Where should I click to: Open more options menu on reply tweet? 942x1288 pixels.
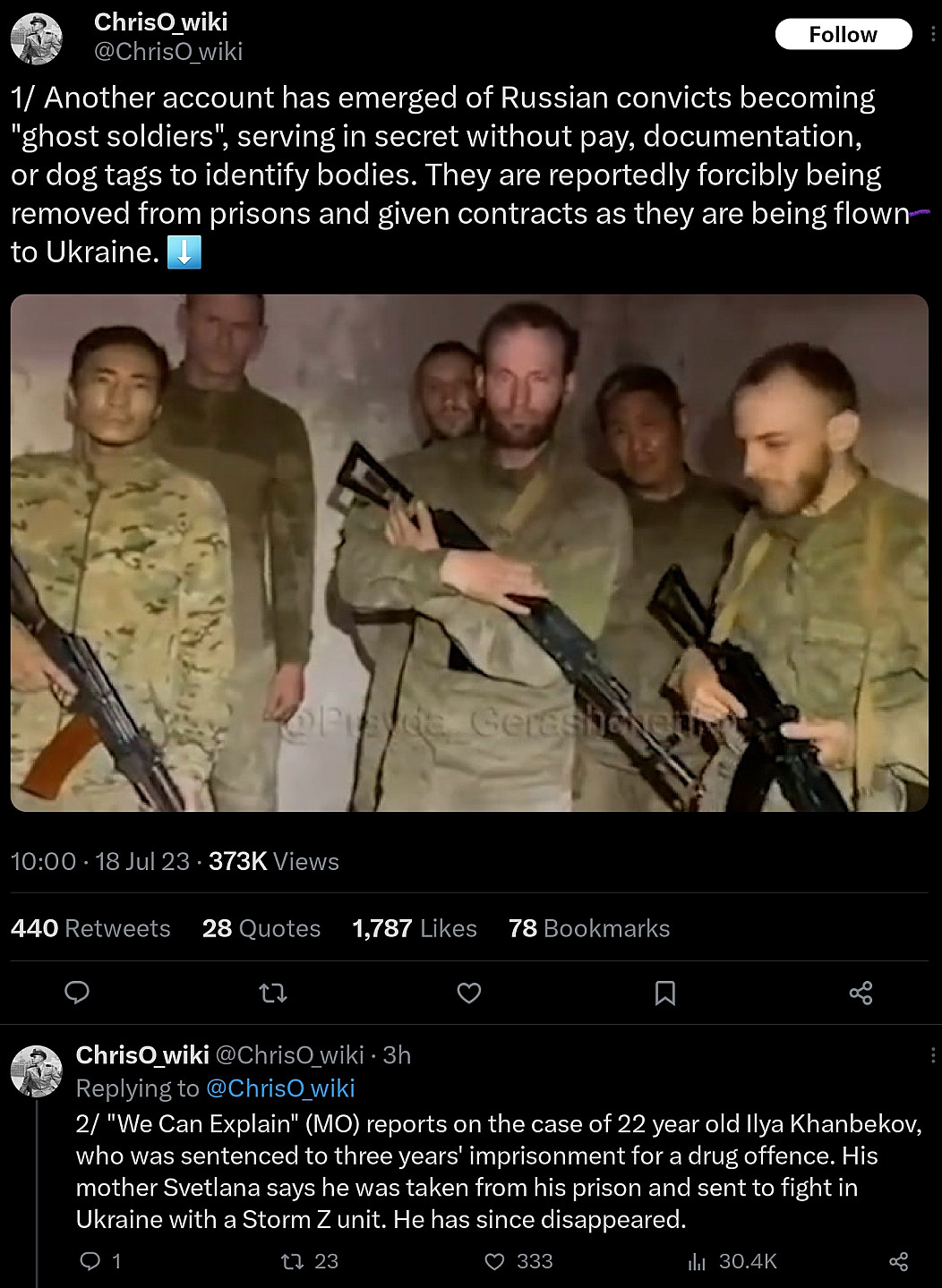coord(933,1055)
